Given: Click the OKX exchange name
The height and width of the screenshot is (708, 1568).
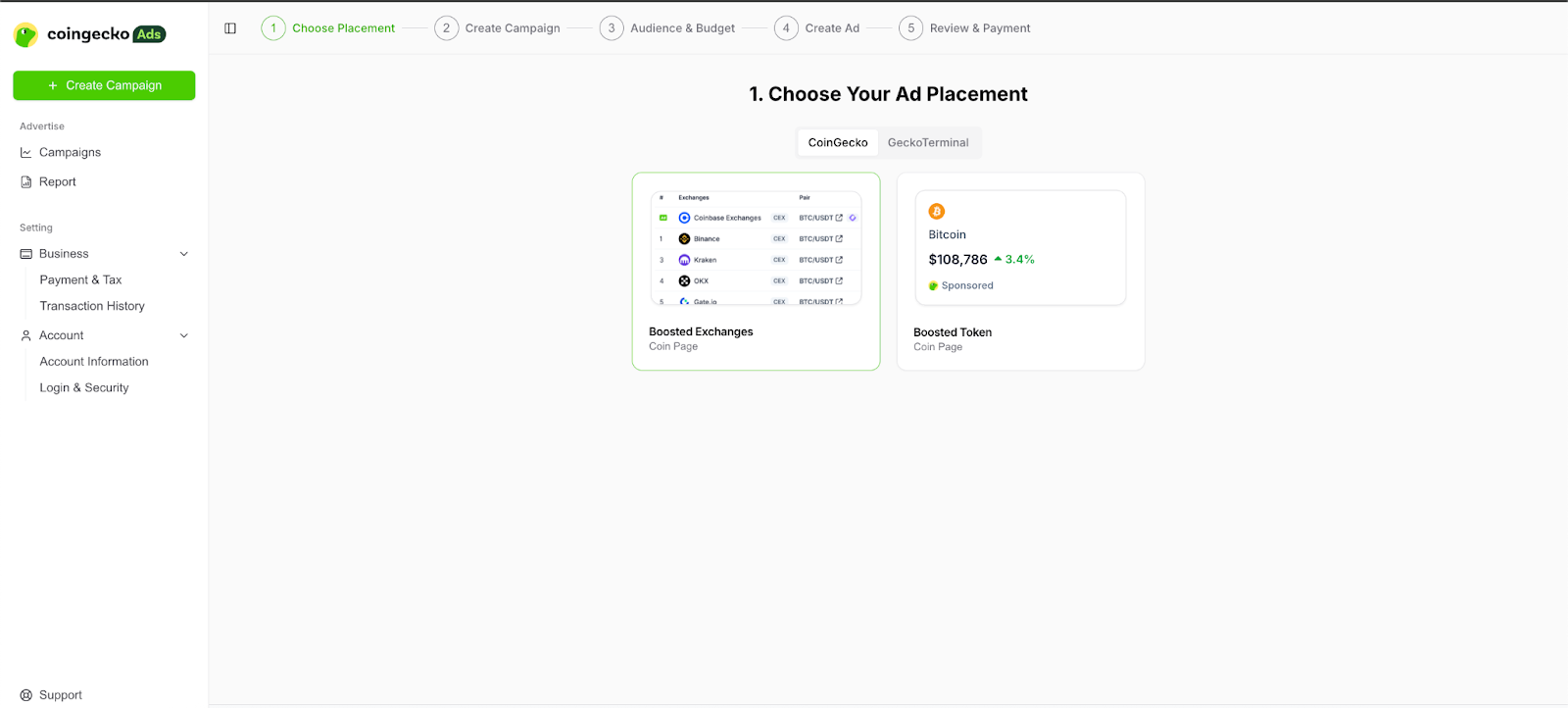Looking at the screenshot, I should [701, 281].
